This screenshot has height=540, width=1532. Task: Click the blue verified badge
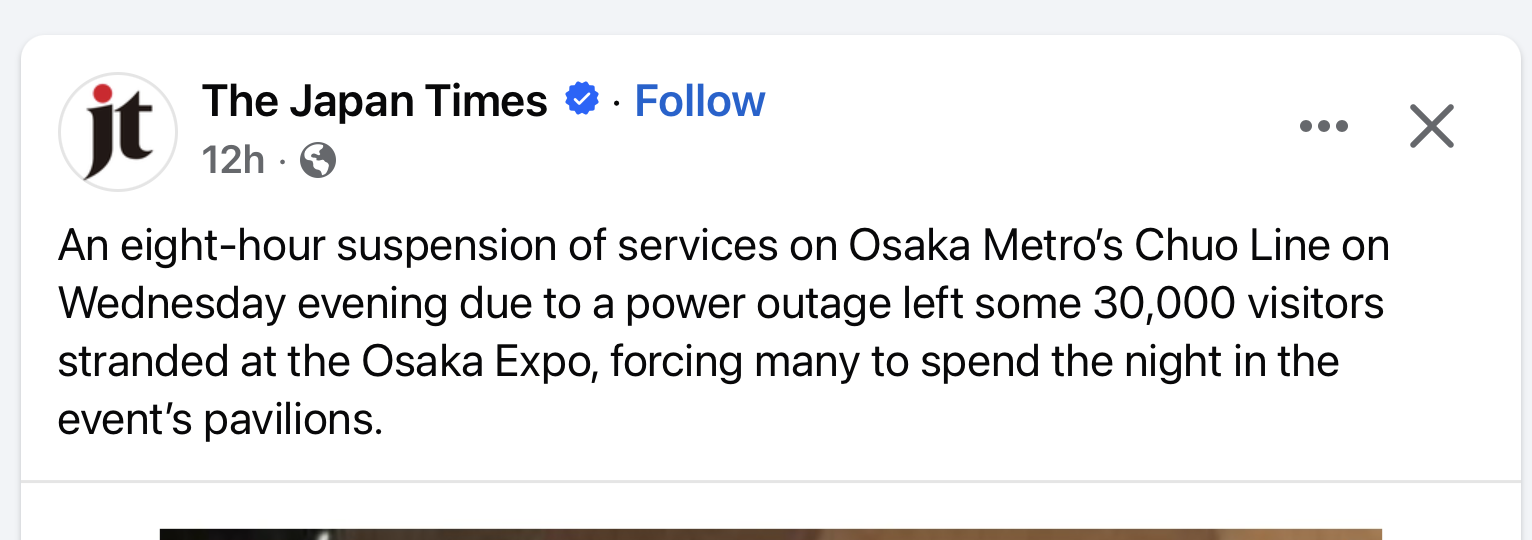(x=582, y=100)
